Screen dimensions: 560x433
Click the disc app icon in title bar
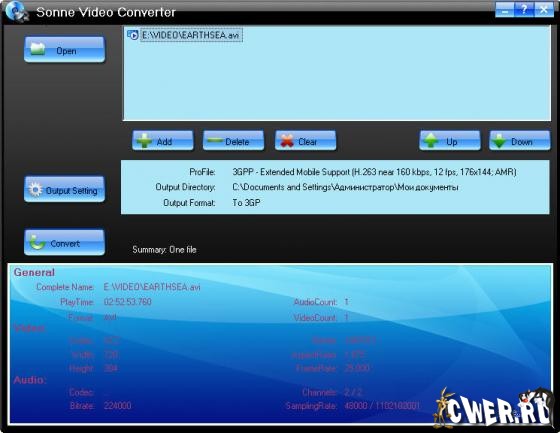[x=16, y=11]
